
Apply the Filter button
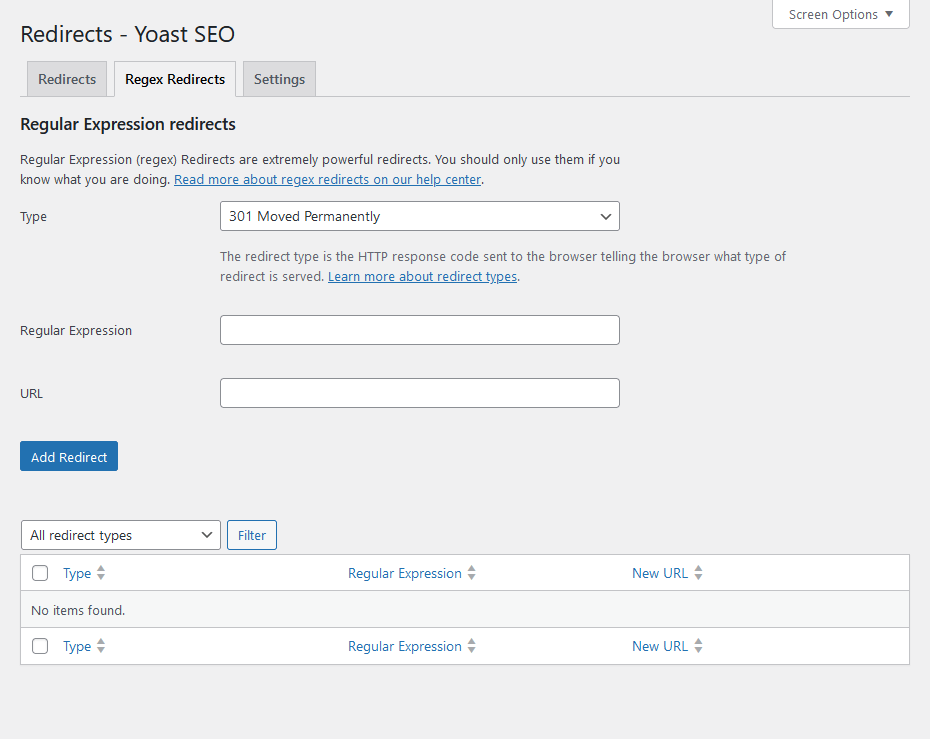click(251, 535)
